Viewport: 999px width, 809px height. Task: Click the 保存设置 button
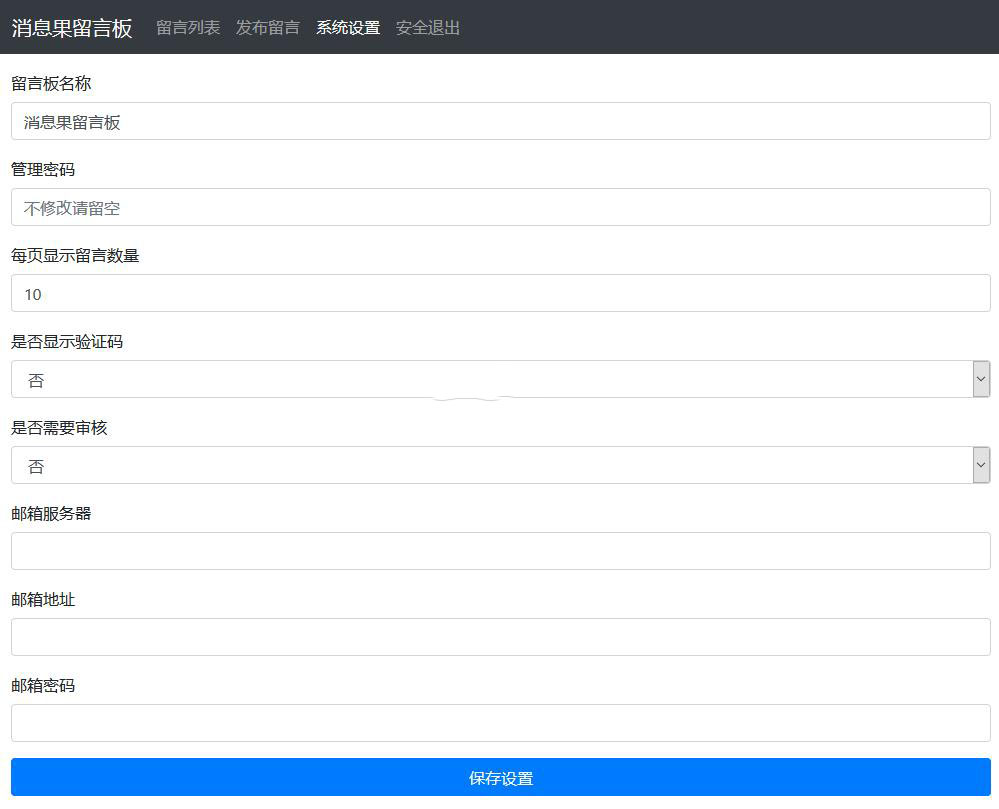(x=501, y=777)
